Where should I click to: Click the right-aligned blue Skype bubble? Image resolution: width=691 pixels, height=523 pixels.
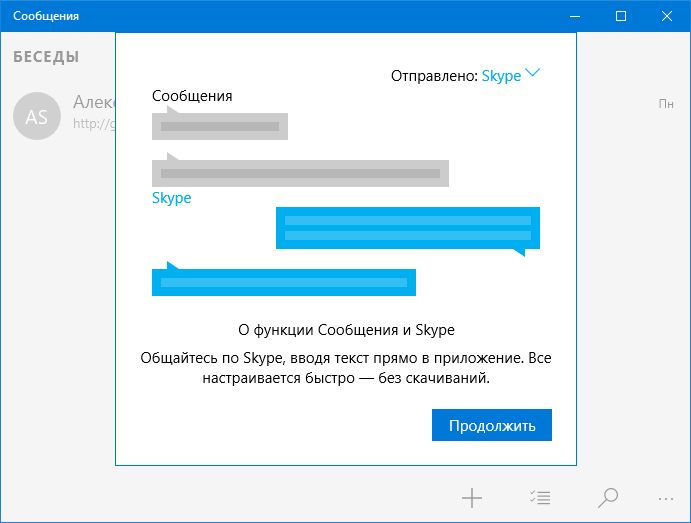pos(407,228)
